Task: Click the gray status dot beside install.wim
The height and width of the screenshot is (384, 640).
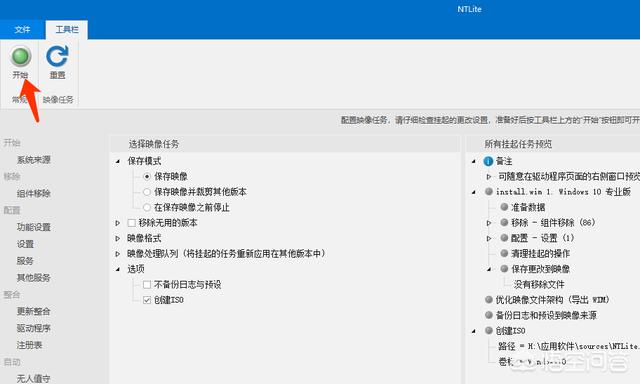Action: [x=489, y=191]
